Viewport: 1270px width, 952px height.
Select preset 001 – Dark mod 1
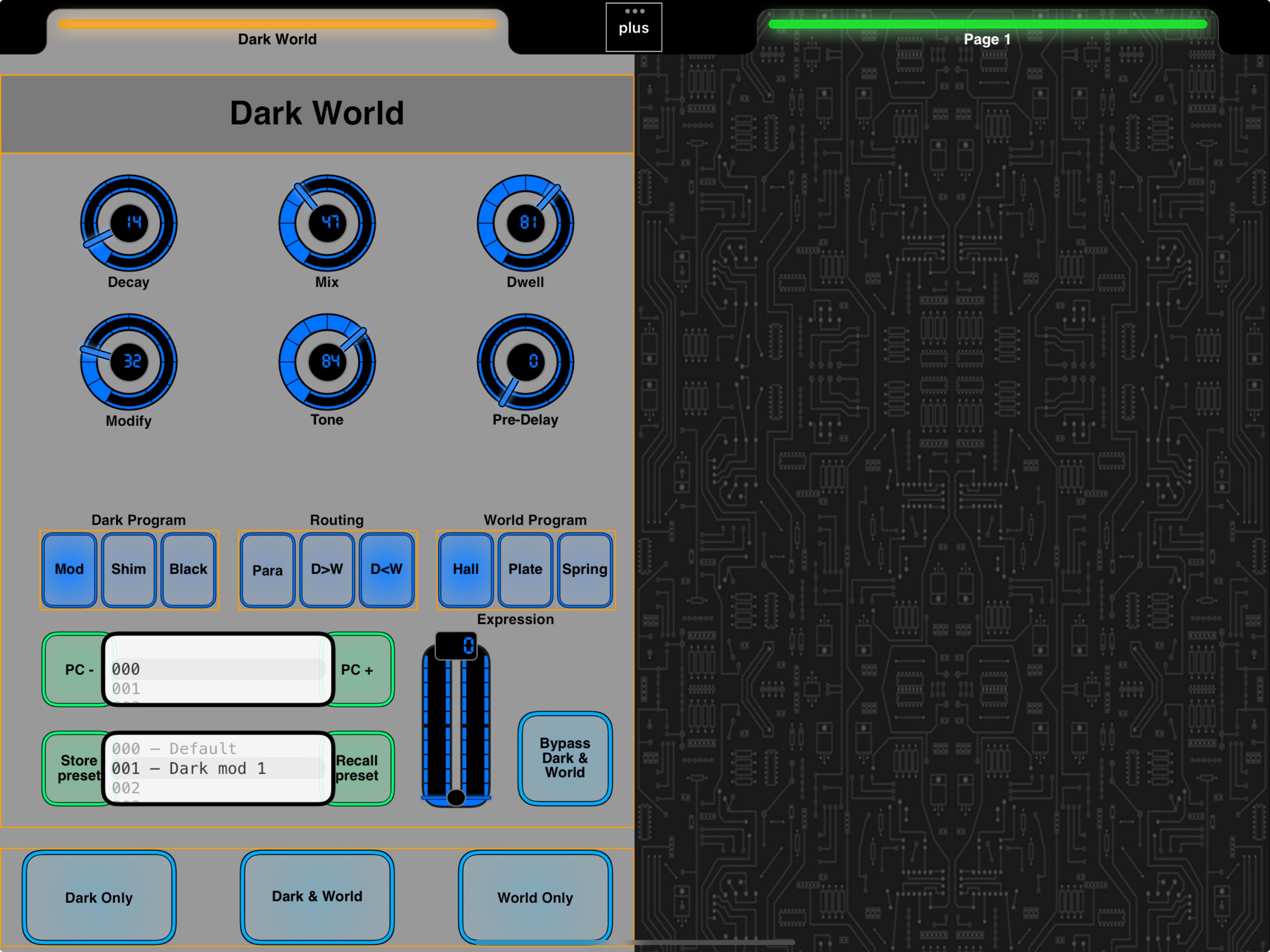coord(218,768)
